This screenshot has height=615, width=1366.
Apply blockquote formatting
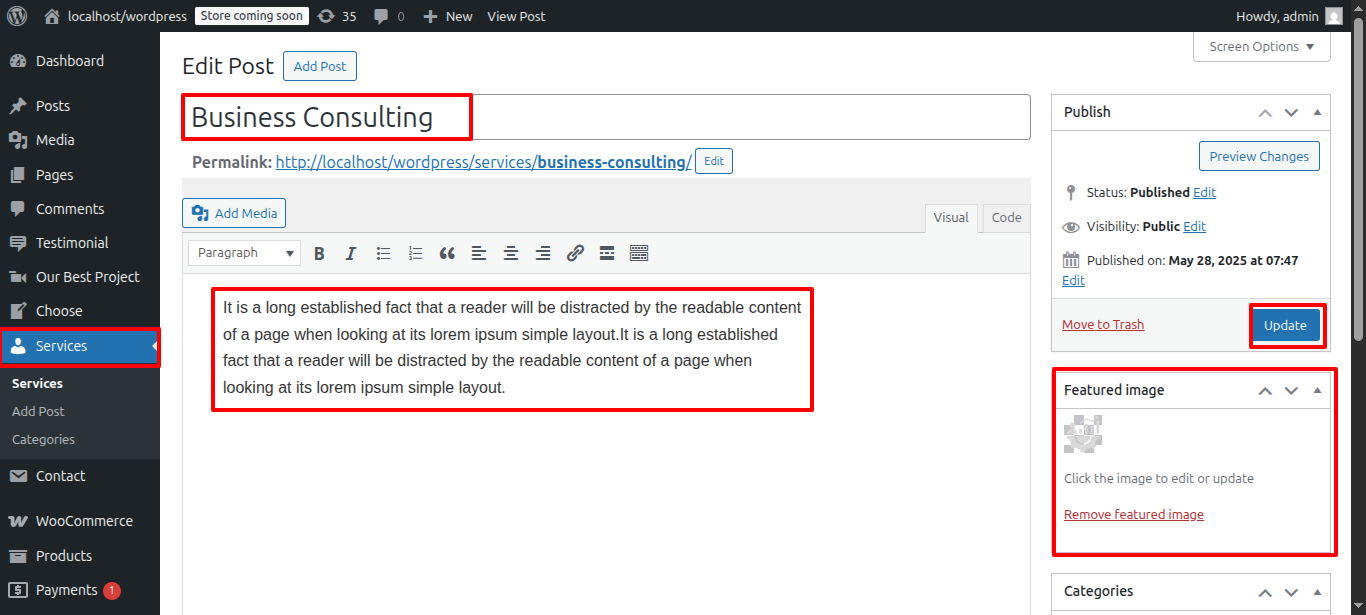click(447, 254)
